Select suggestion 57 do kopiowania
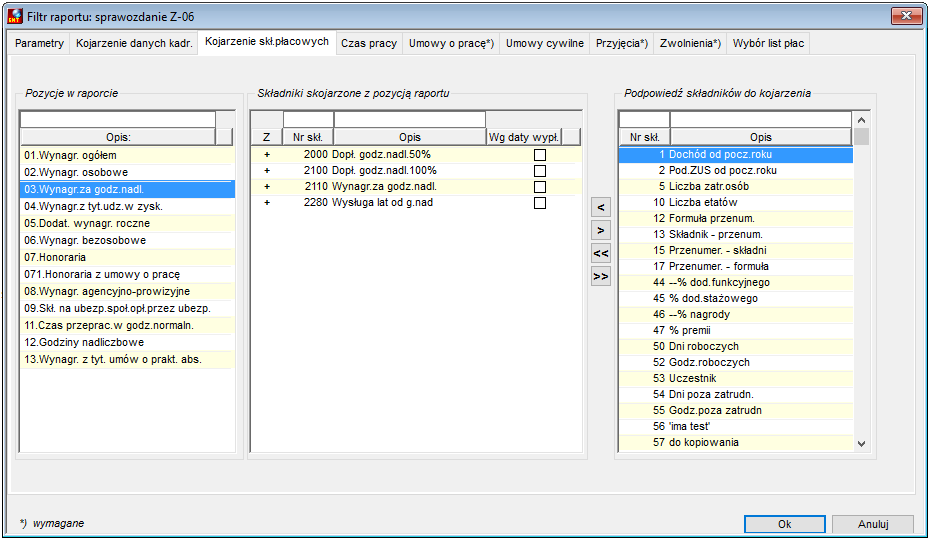This screenshot has width=929, height=540. (736, 443)
